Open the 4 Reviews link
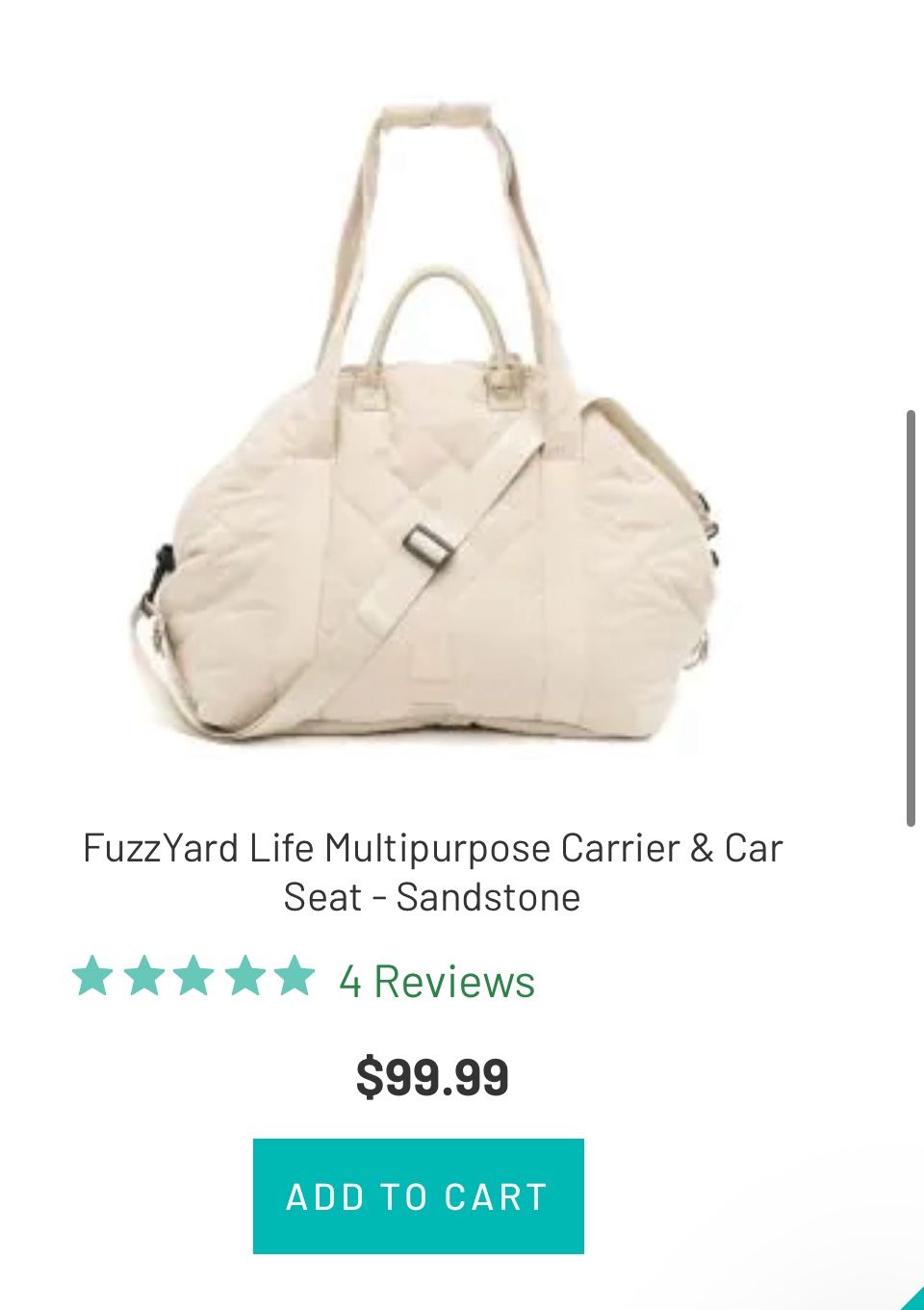The height and width of the screenshot is (1310, 924). [x=437, y=982]
